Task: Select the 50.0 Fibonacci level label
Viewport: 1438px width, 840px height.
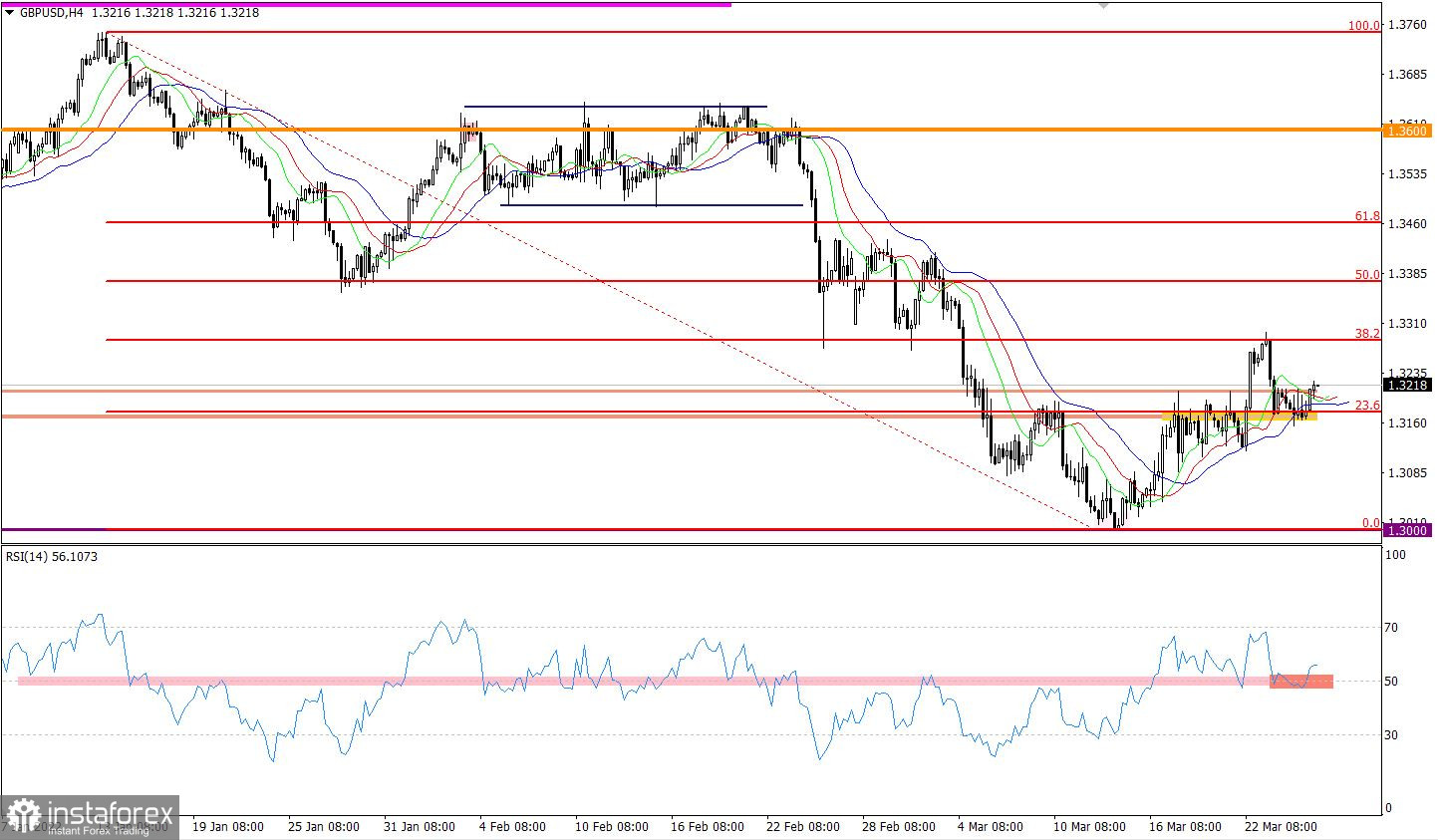Action: [x=1367, y=274]
